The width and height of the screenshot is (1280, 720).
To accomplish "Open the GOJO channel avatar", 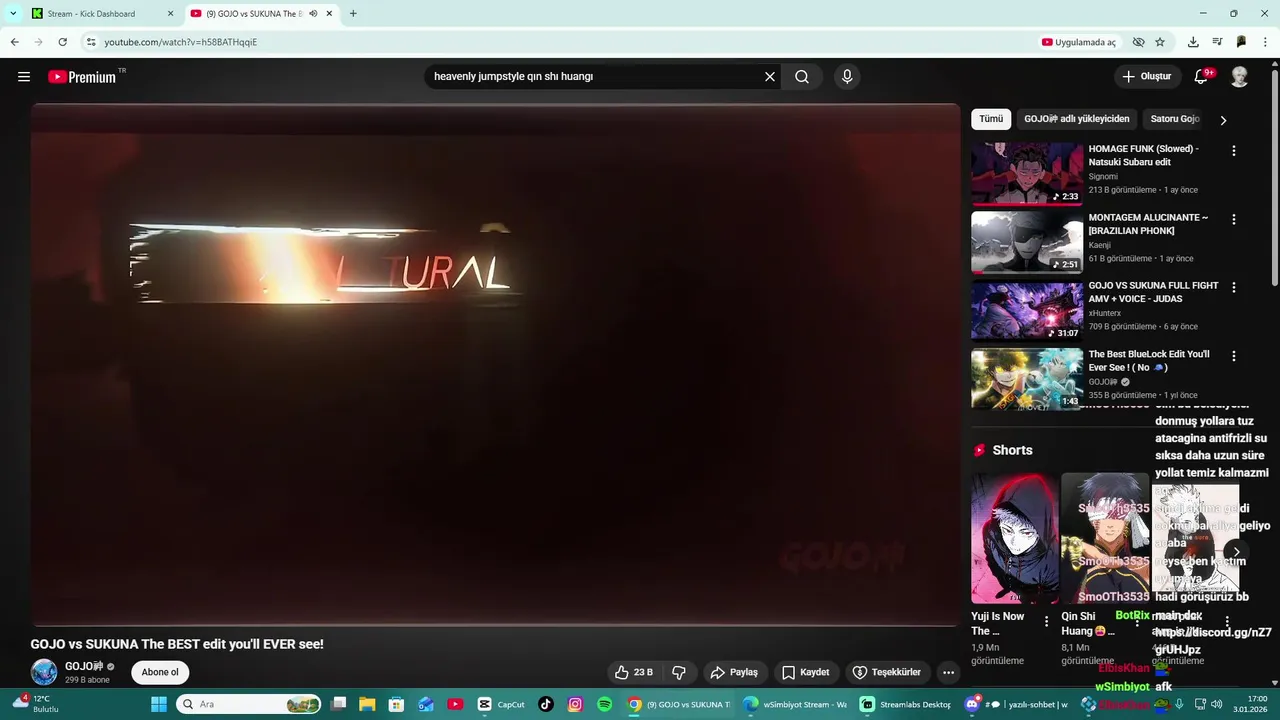I will pyautogui.click(x=44, y=672).
